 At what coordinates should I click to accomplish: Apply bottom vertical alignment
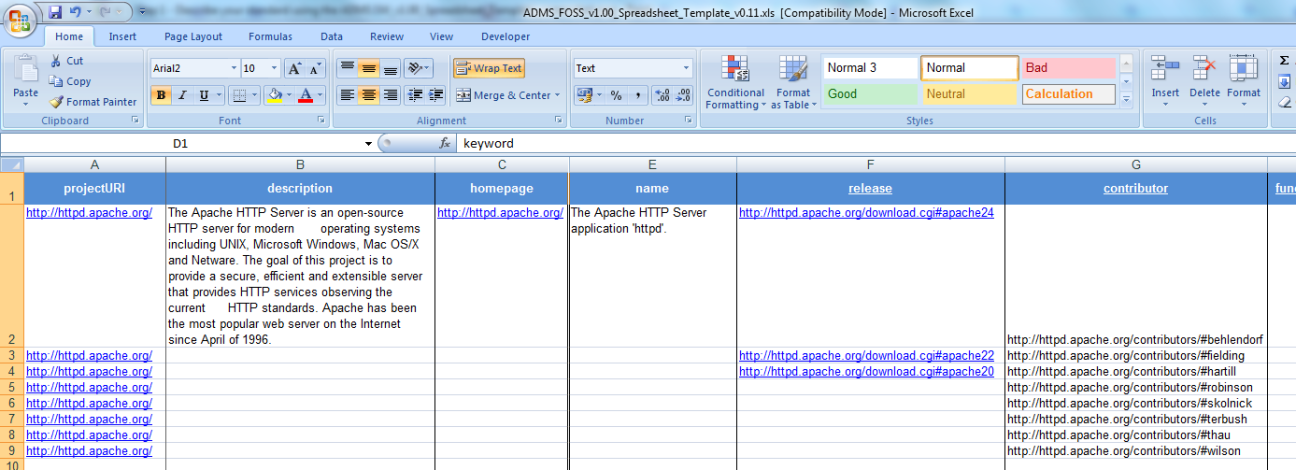pyautogui.click(x=391, y=68)
